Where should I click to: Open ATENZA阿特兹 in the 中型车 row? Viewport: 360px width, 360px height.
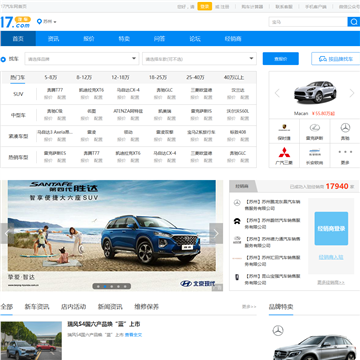[x=128, y=111]
